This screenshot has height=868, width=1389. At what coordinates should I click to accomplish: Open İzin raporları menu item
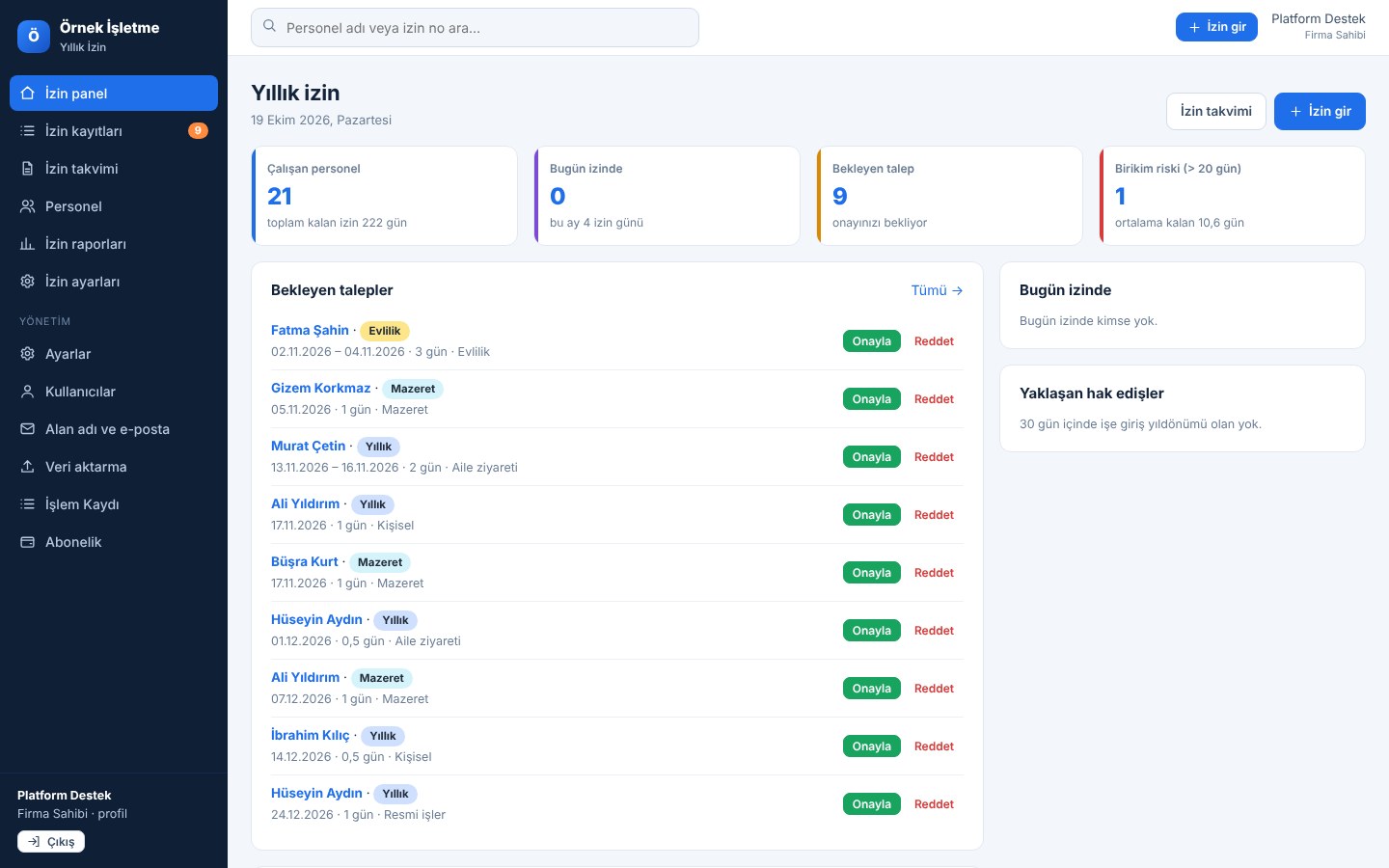(x=114, y=244)
